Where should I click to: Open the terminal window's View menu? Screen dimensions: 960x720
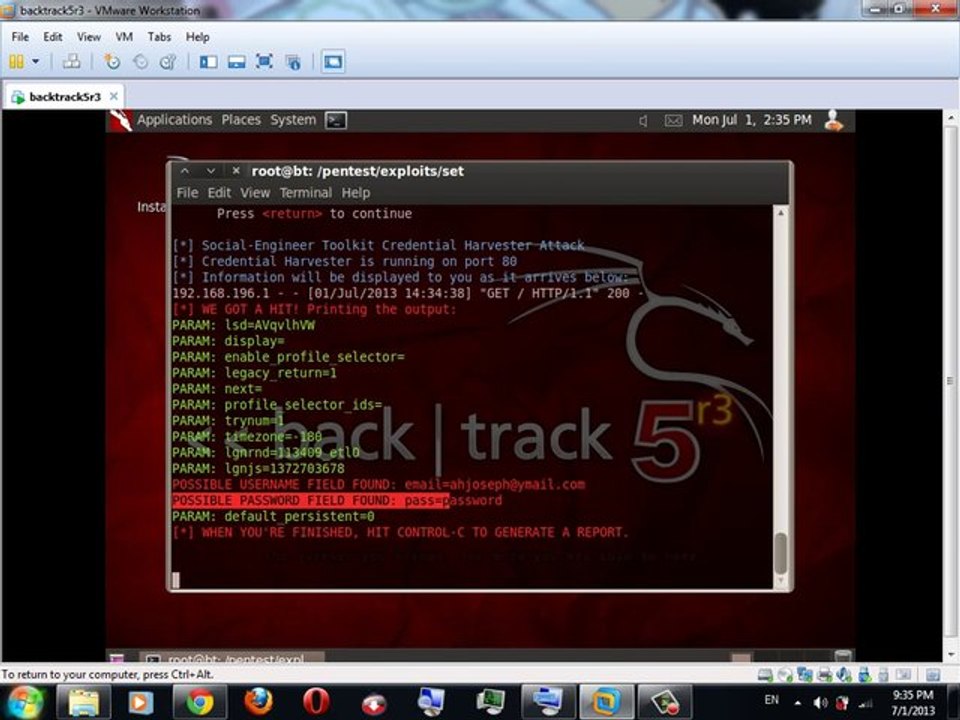(x=255, y=193)
